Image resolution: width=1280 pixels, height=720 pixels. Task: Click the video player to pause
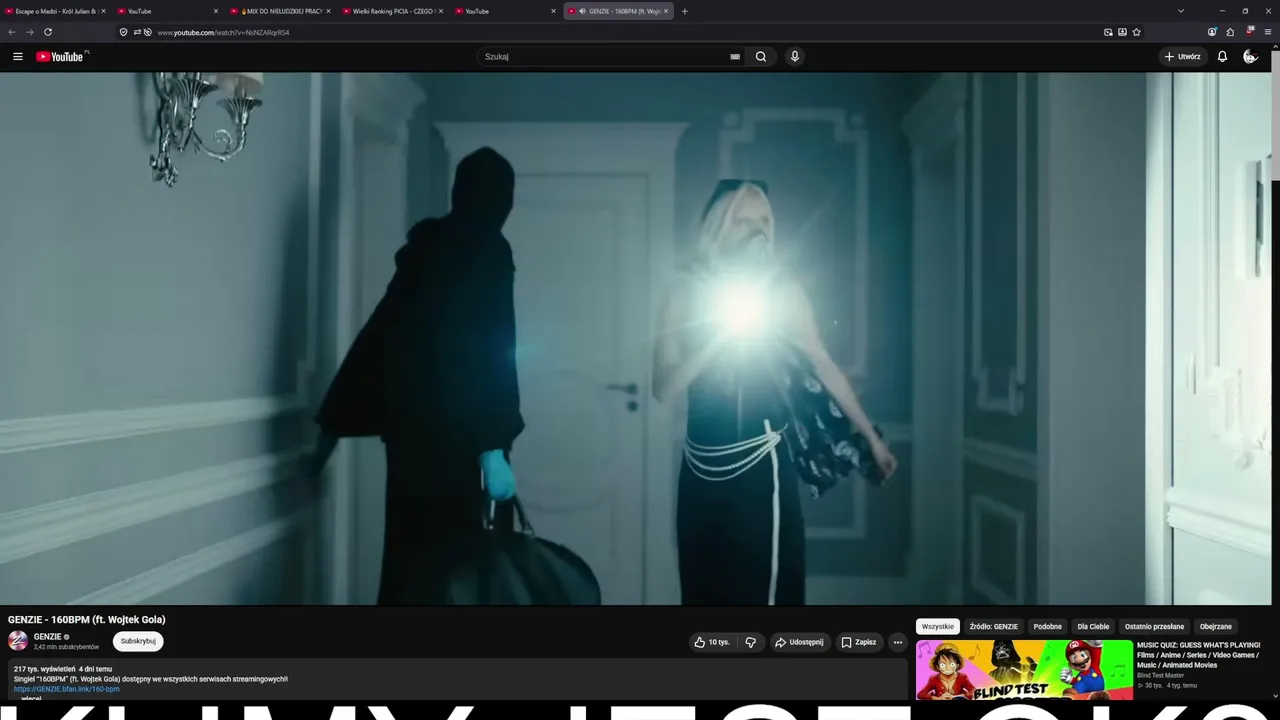[636, 338]
